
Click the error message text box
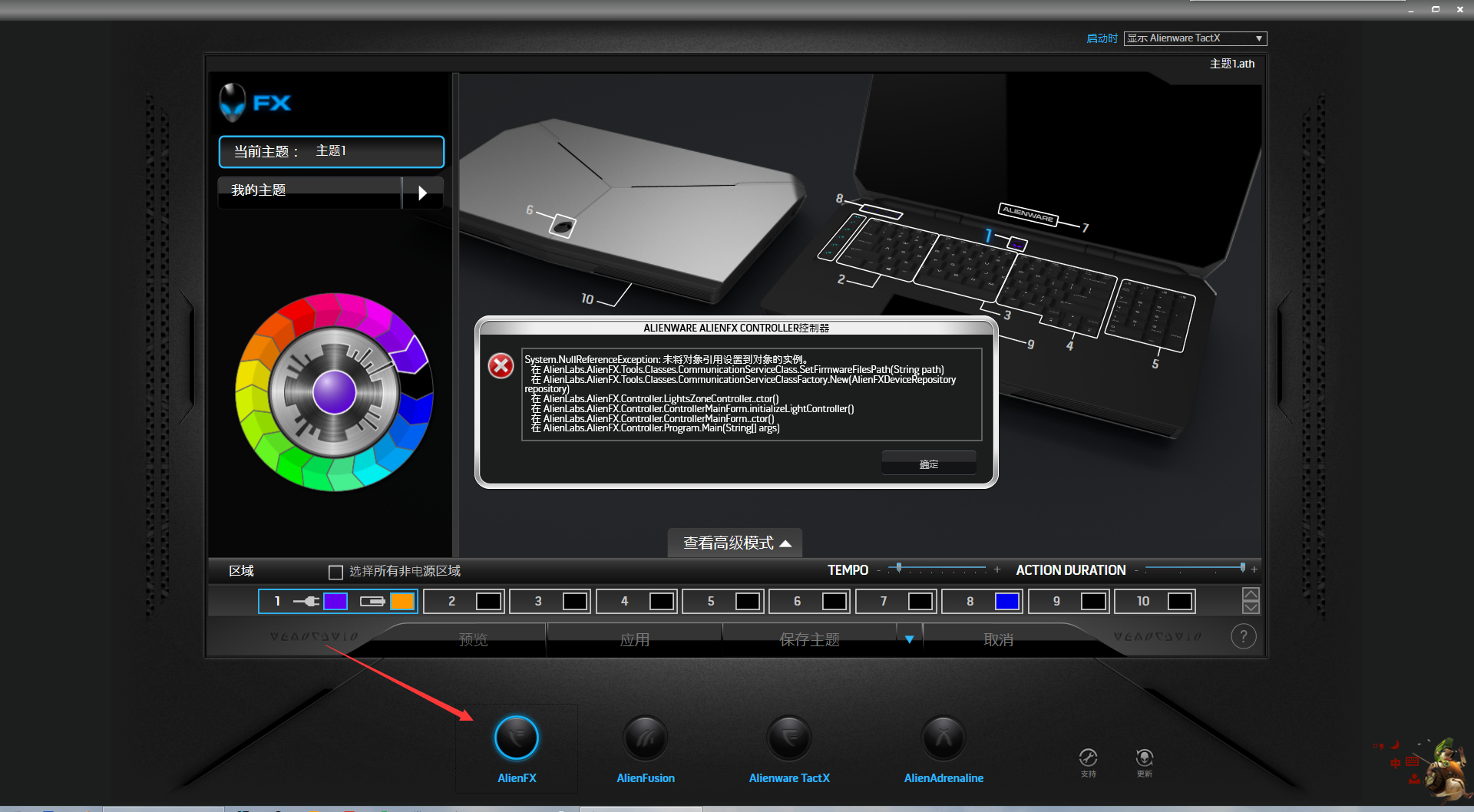click(x=752, y=394)
